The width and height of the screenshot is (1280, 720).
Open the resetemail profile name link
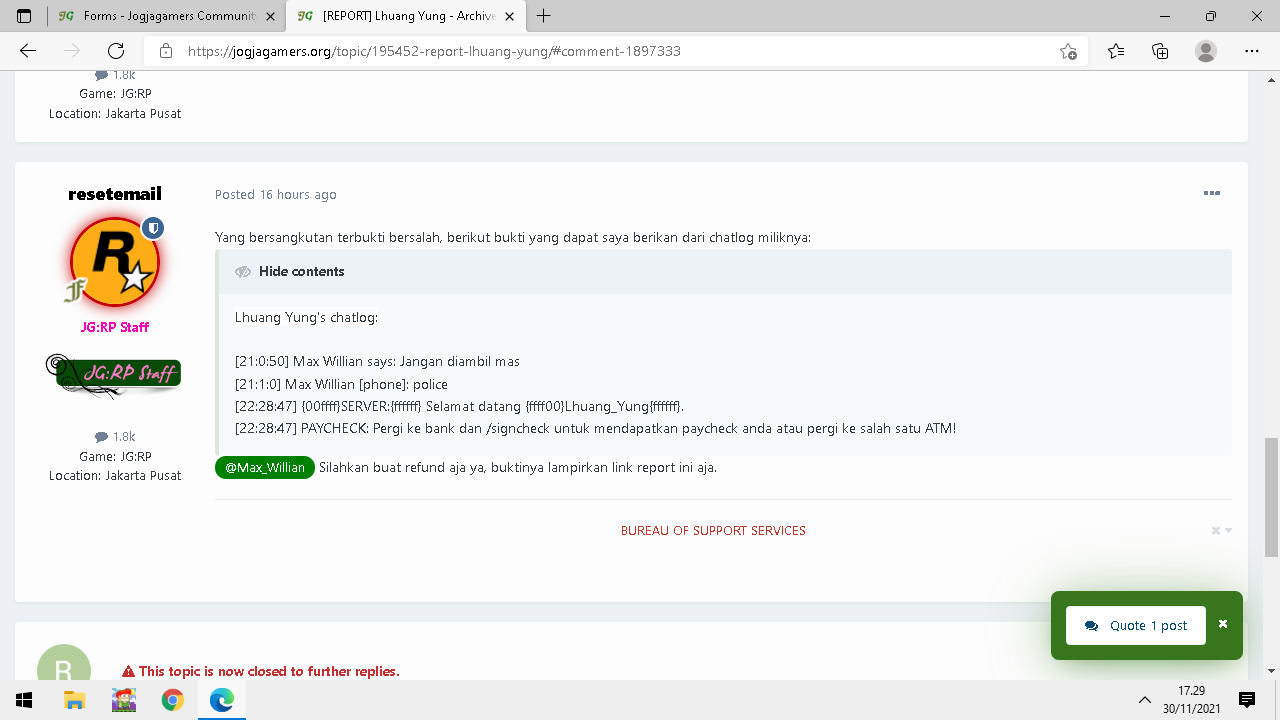point(115,194)
